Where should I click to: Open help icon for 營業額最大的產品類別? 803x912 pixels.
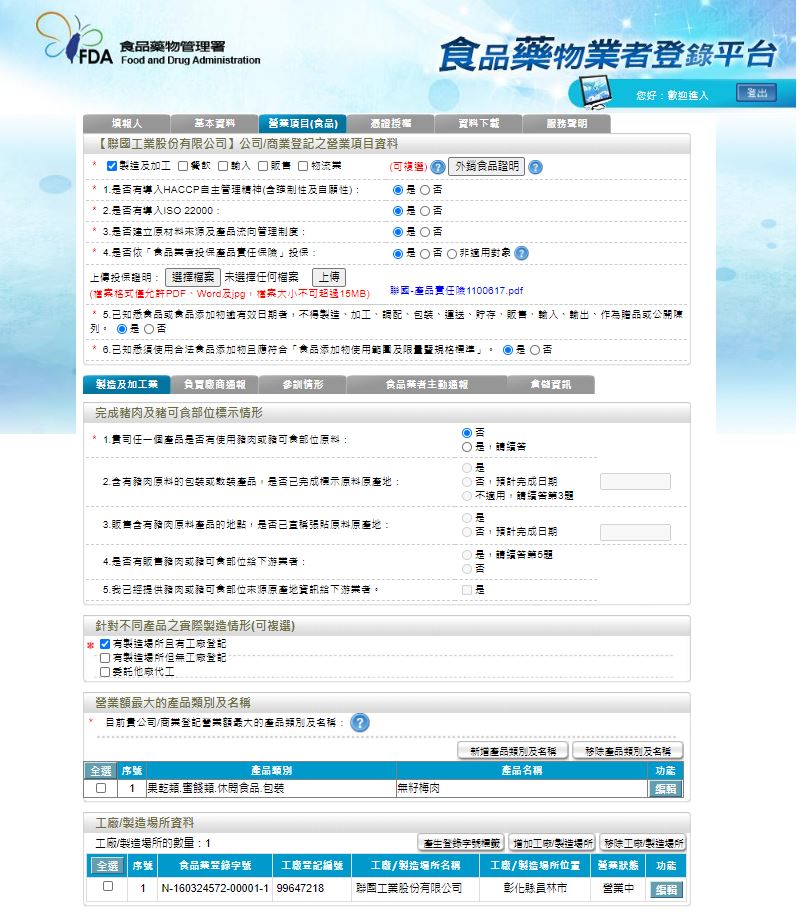[x=360, y=722]
